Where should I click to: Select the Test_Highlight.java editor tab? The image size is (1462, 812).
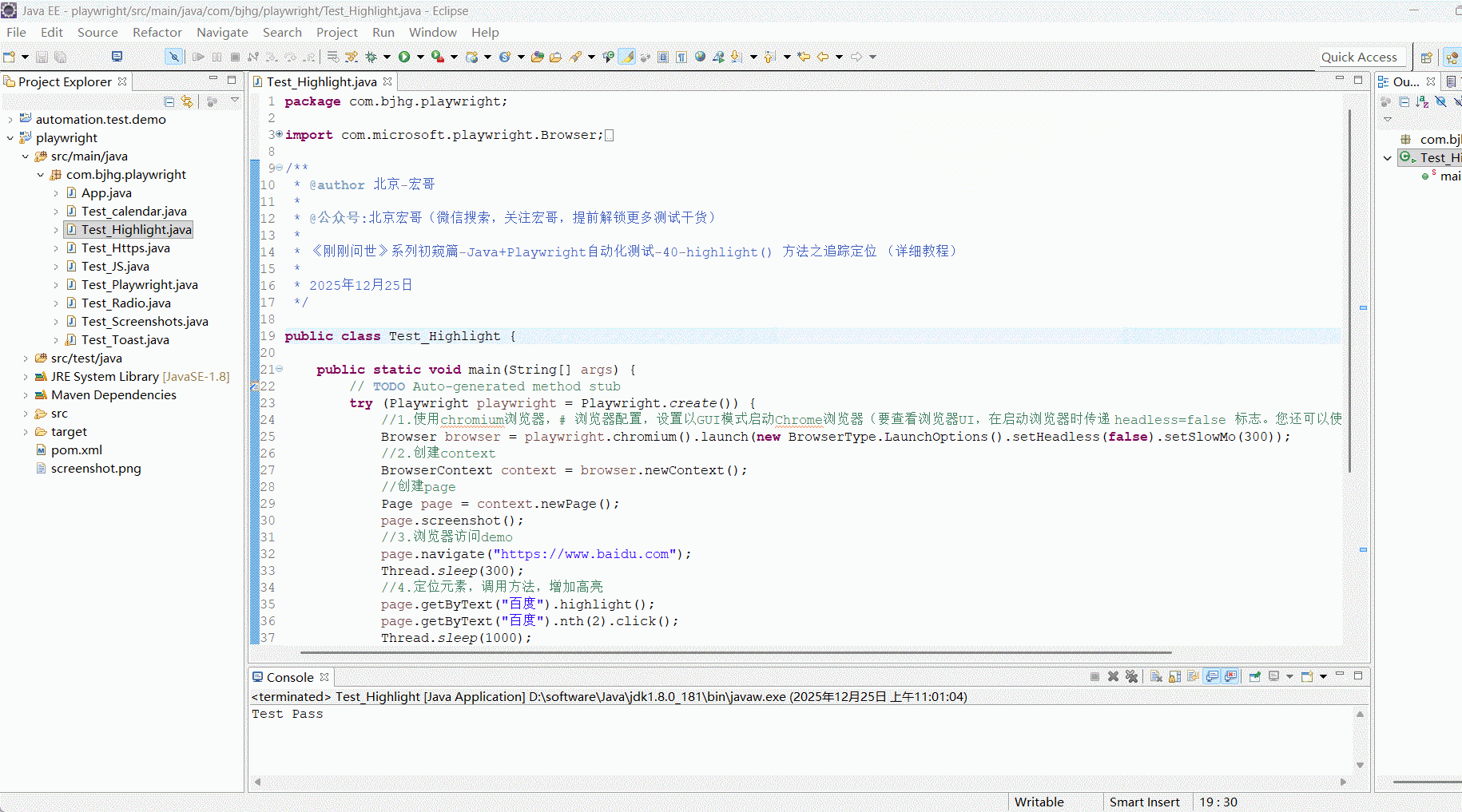pos(322,81)
